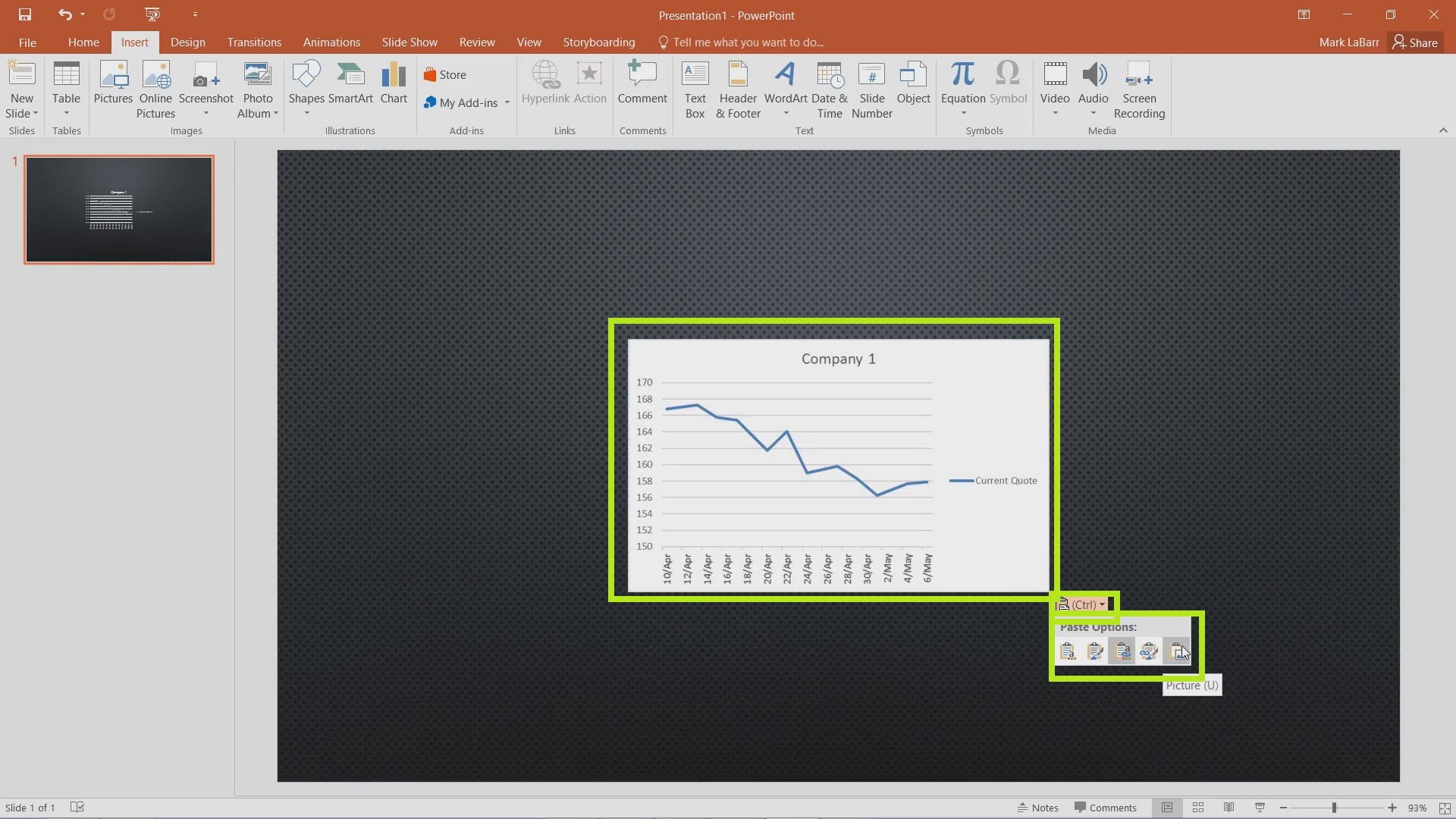Toggle Normal view layout mode

point(1167,807)
